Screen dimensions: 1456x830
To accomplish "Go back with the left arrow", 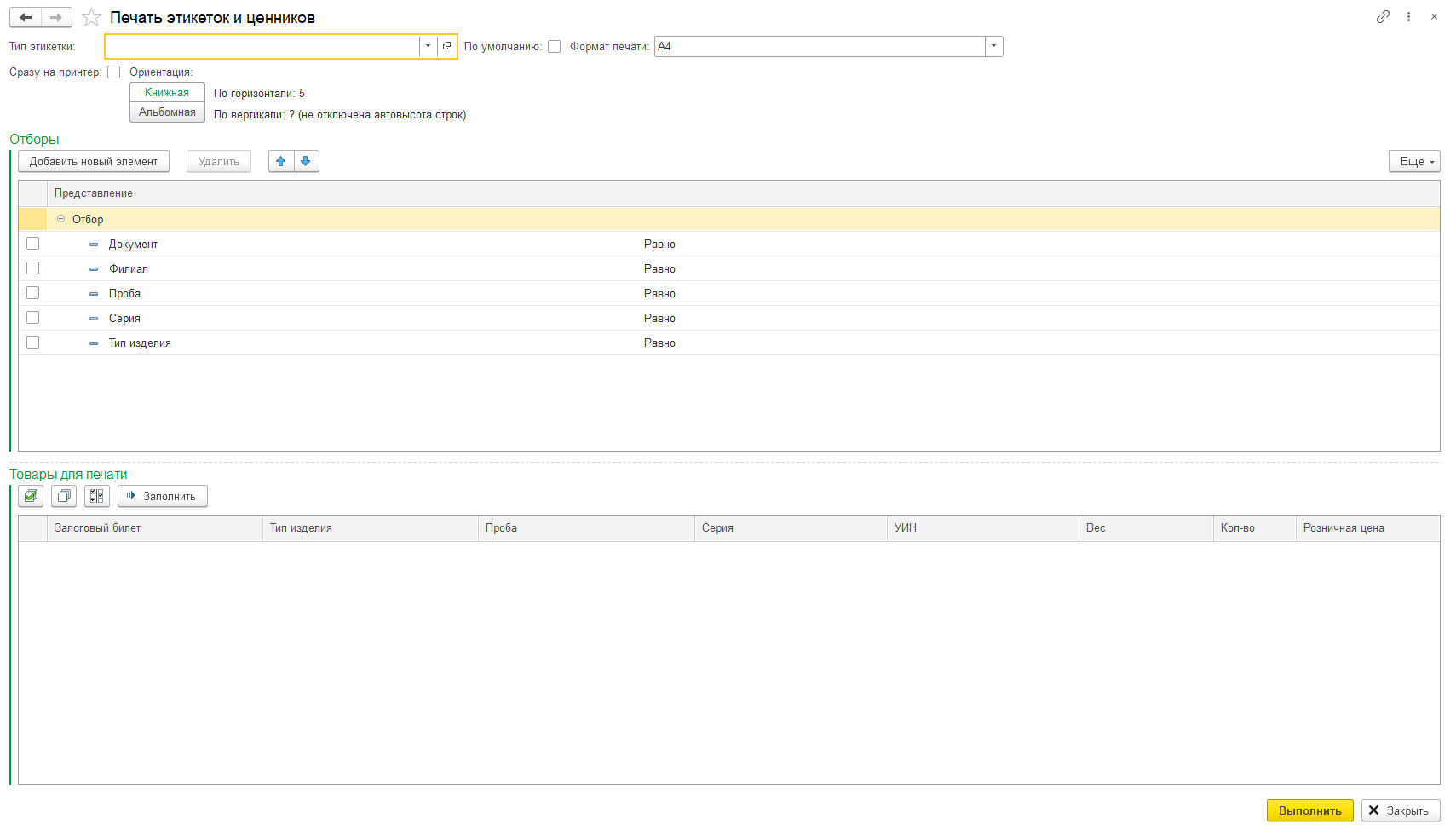I will tap(26, 17).
